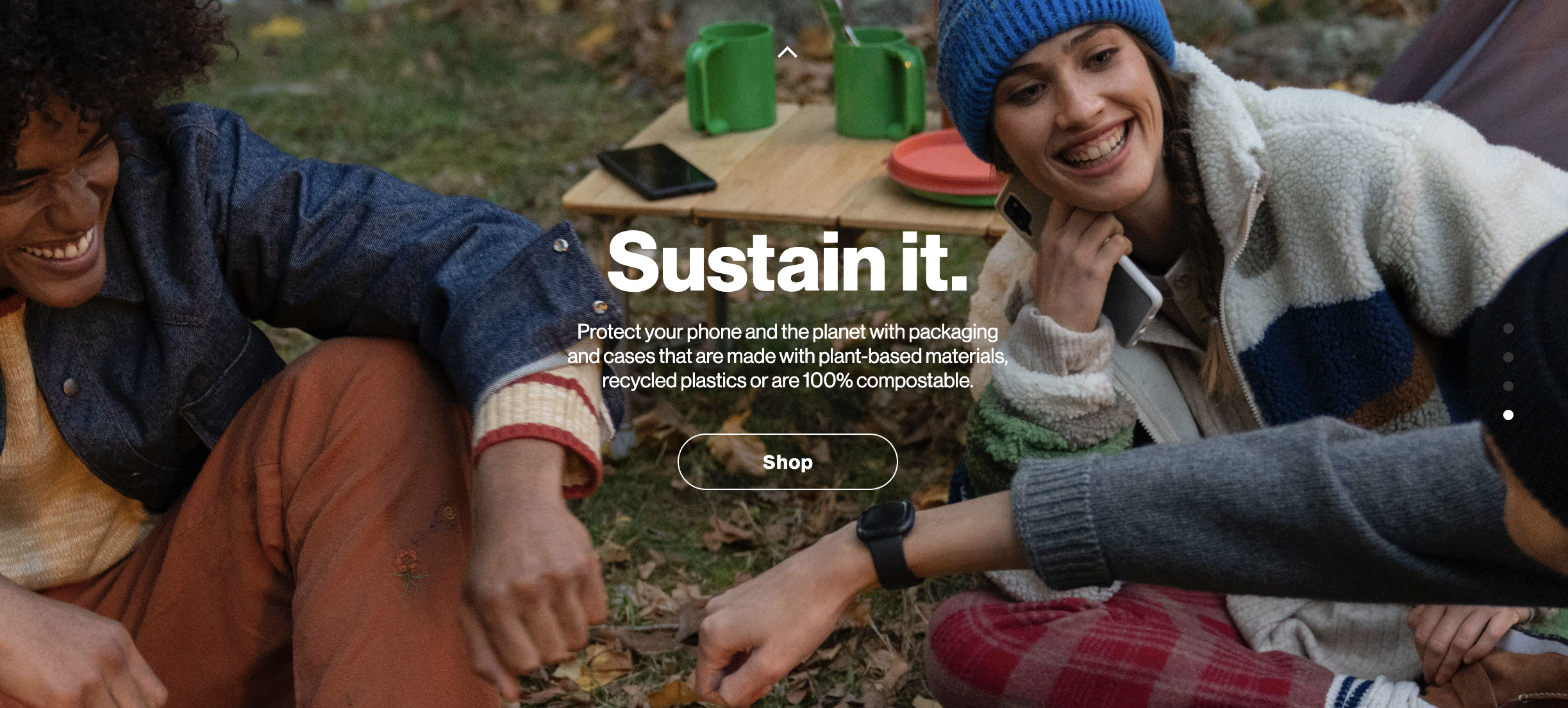The height and width of the screenshot is (708, 1568).
Task: Click the 'Sustain it.' headline
Action: point(787,262)
